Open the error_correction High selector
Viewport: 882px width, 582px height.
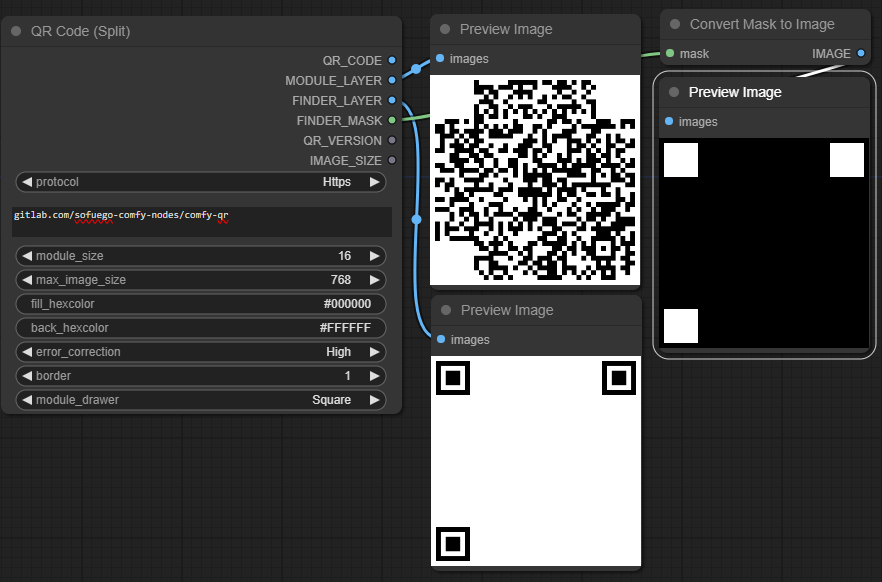(x=201, y=352)
